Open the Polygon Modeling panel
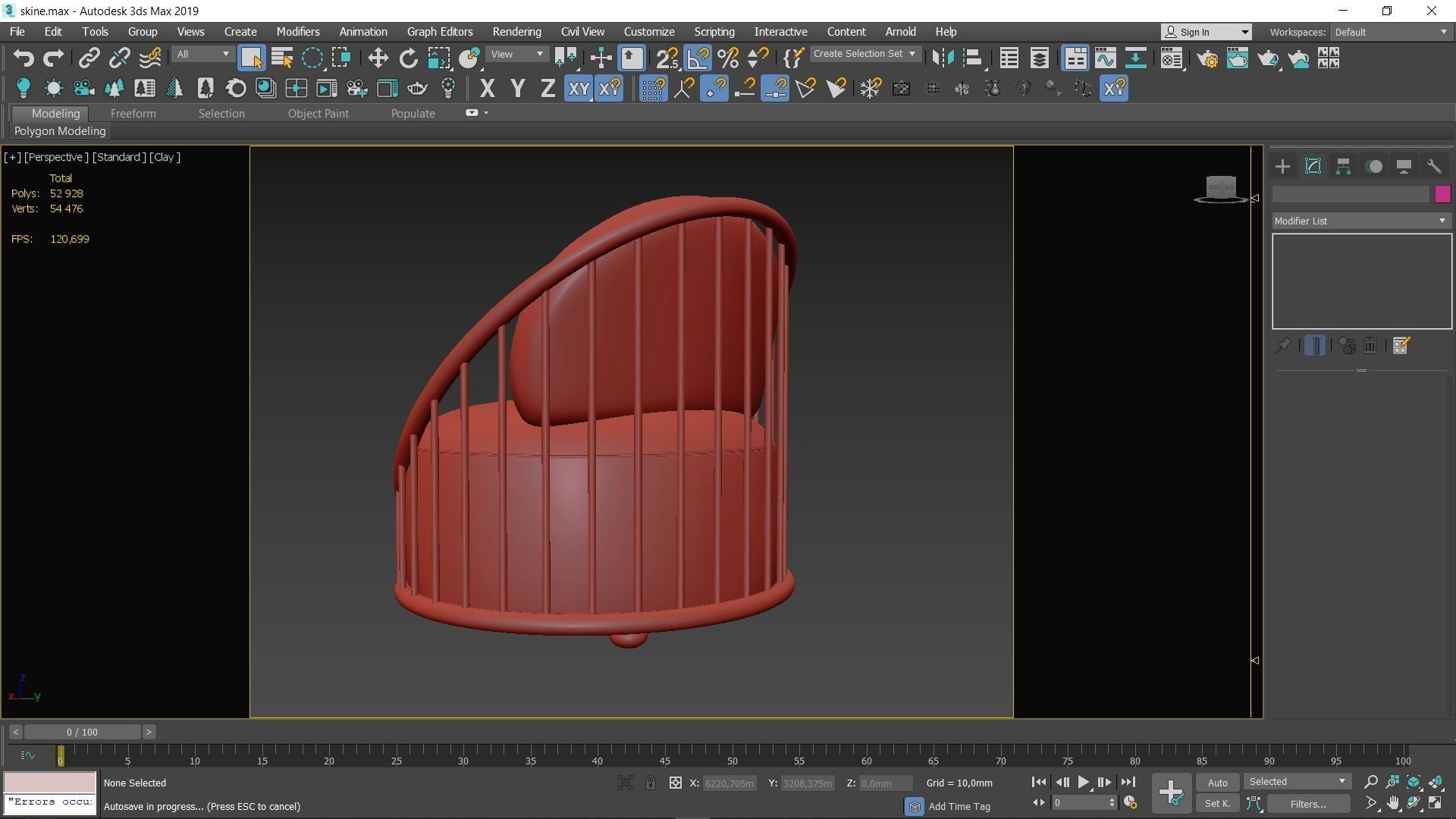The image size is (1456, 819). tap(60, 131)
